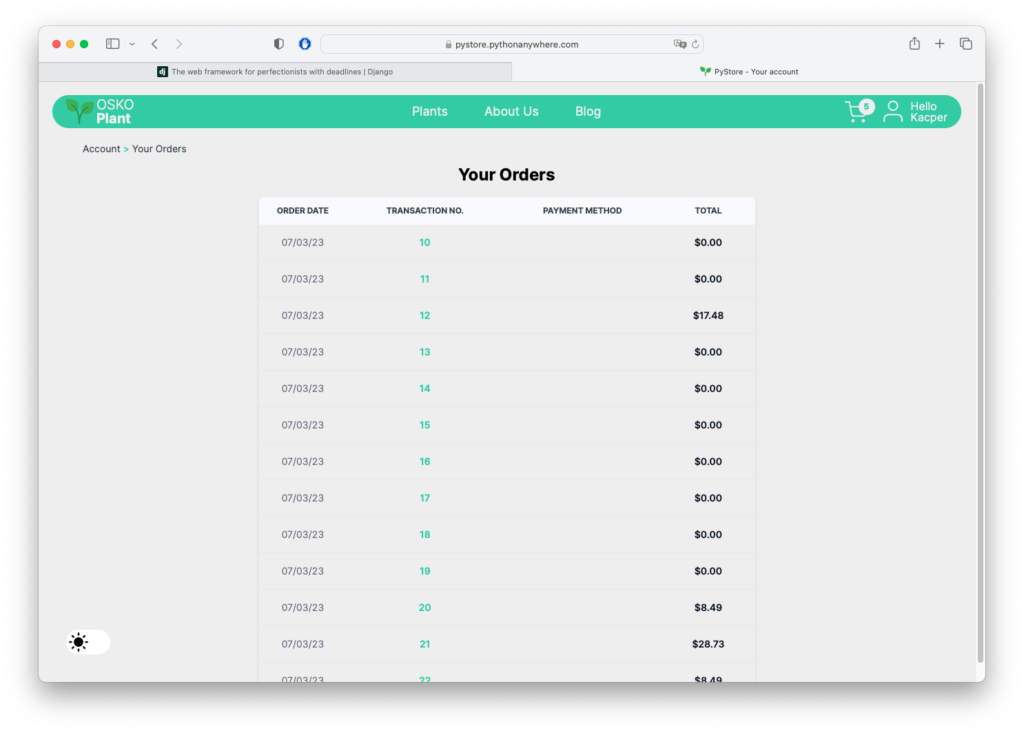Click the page vertical scrollbar
This screenshot has width=1024, height=733.
click(980, 372)
